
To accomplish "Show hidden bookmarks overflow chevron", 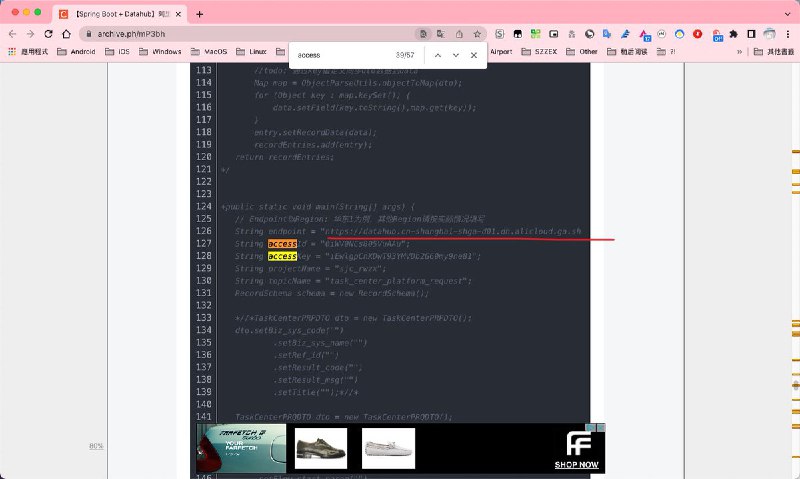I will 740,51.
